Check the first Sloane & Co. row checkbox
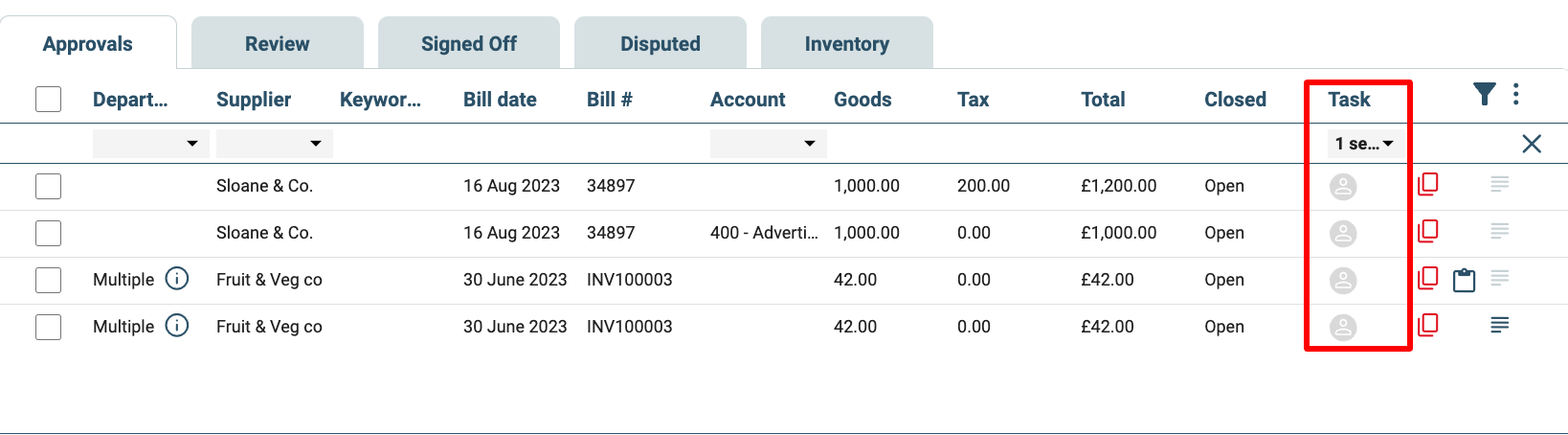Screen dimensions: 1568x435 coord(48,186)
